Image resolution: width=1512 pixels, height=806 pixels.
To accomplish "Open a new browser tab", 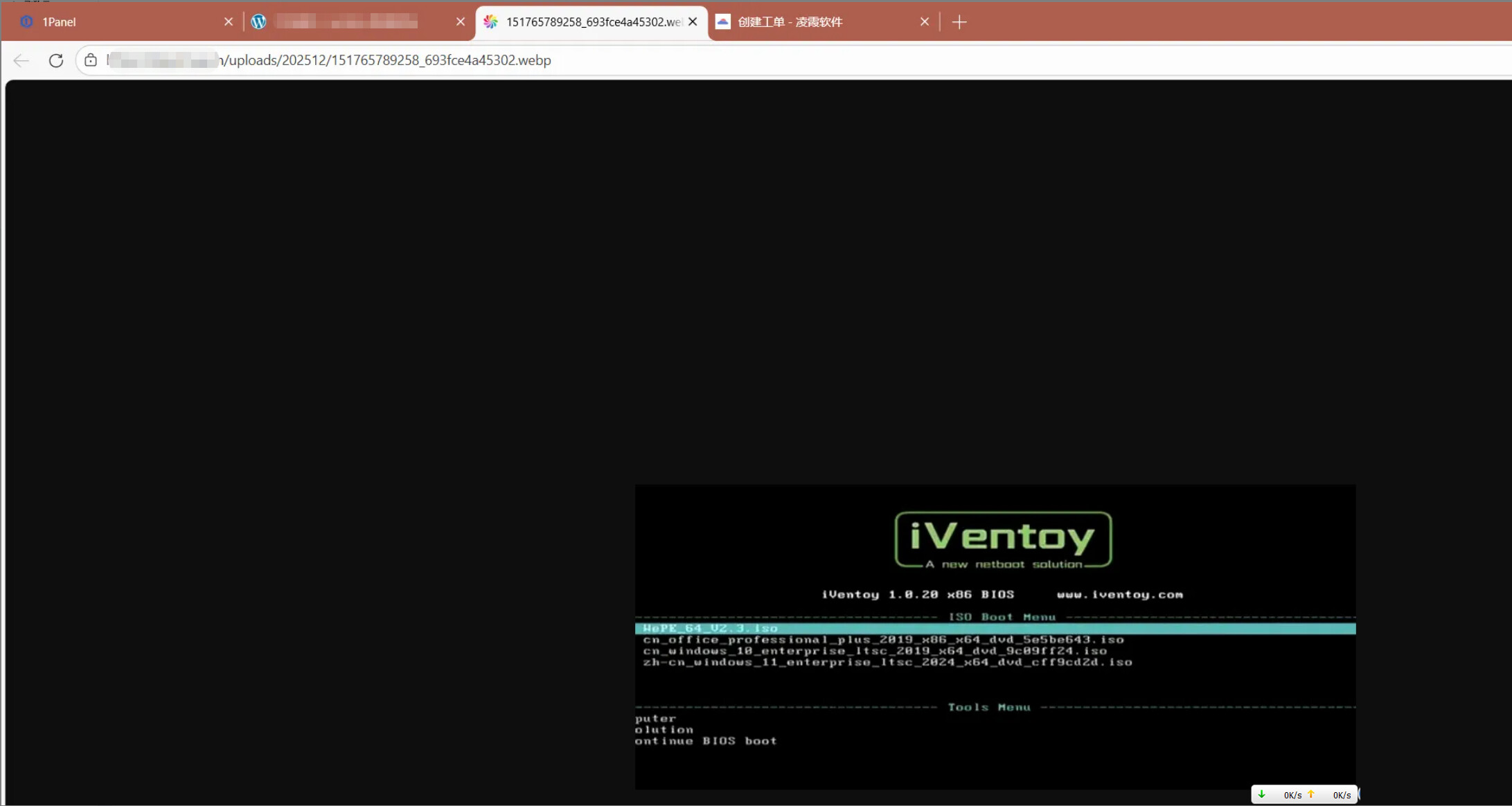I will point(959,22).
